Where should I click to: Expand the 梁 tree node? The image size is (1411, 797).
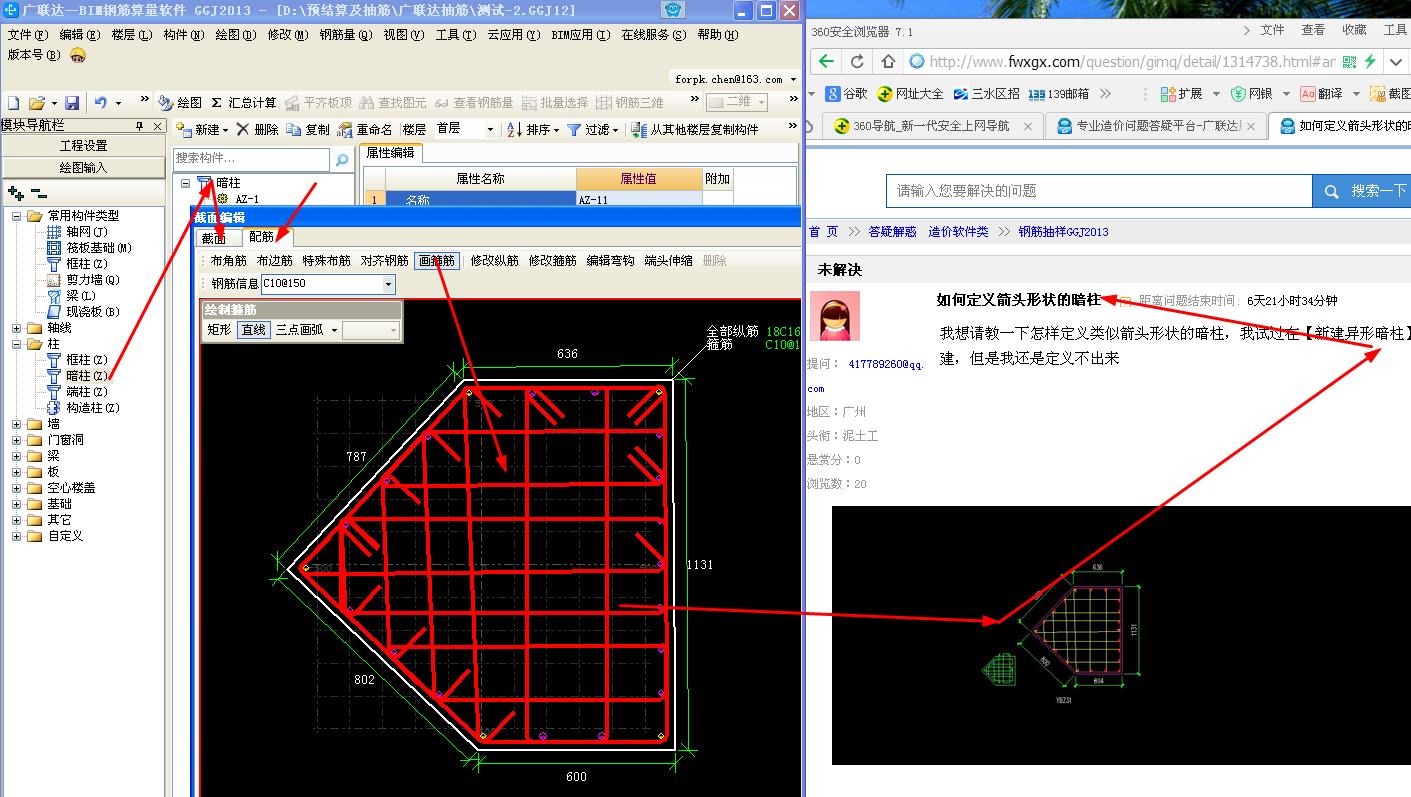tap(17, 456)
